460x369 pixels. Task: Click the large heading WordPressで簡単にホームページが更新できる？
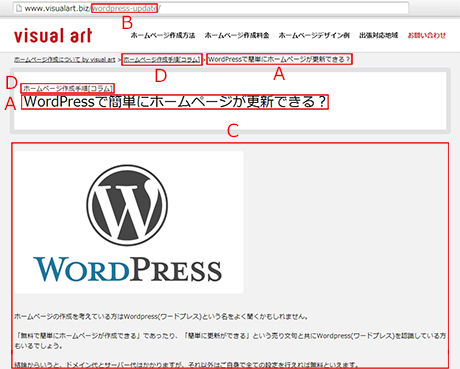click(x=175, y=102)
